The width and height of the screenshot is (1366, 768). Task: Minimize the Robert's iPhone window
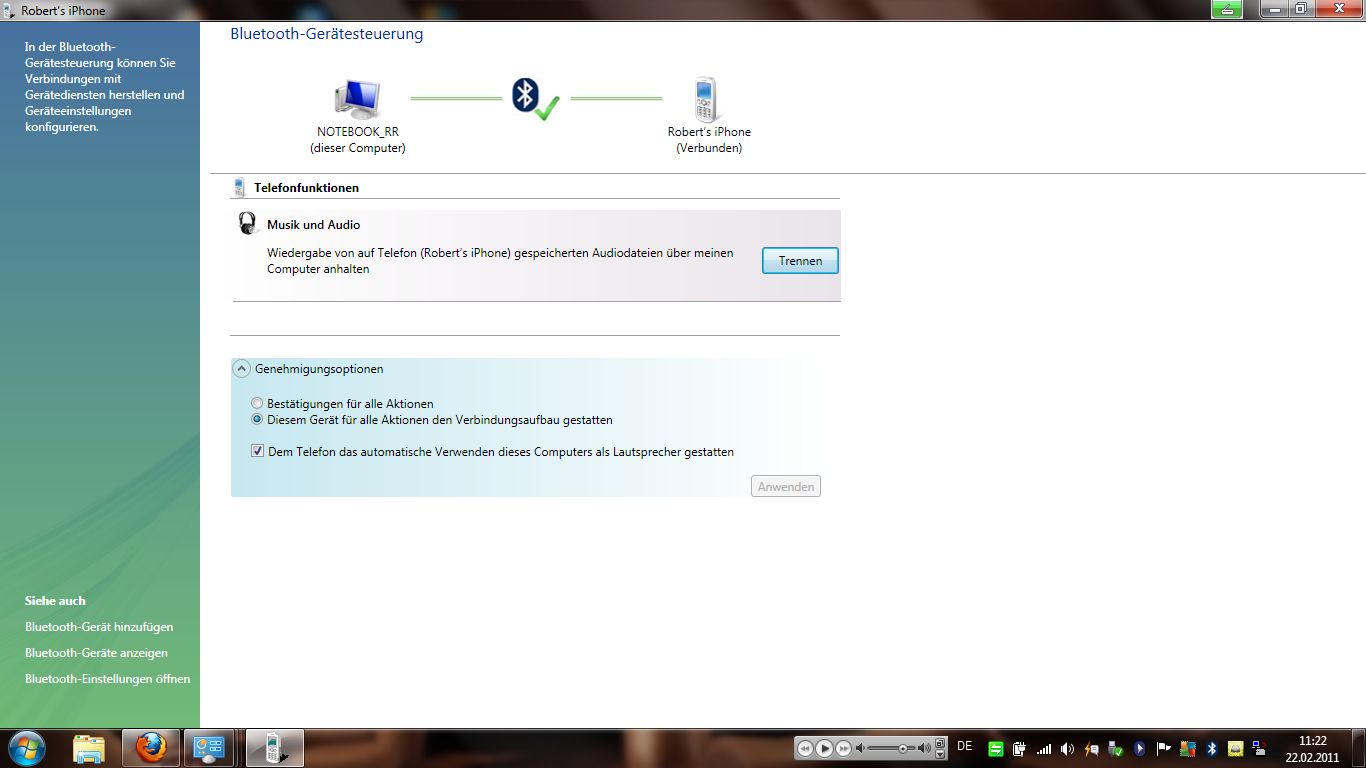[x=1273, y=9]
